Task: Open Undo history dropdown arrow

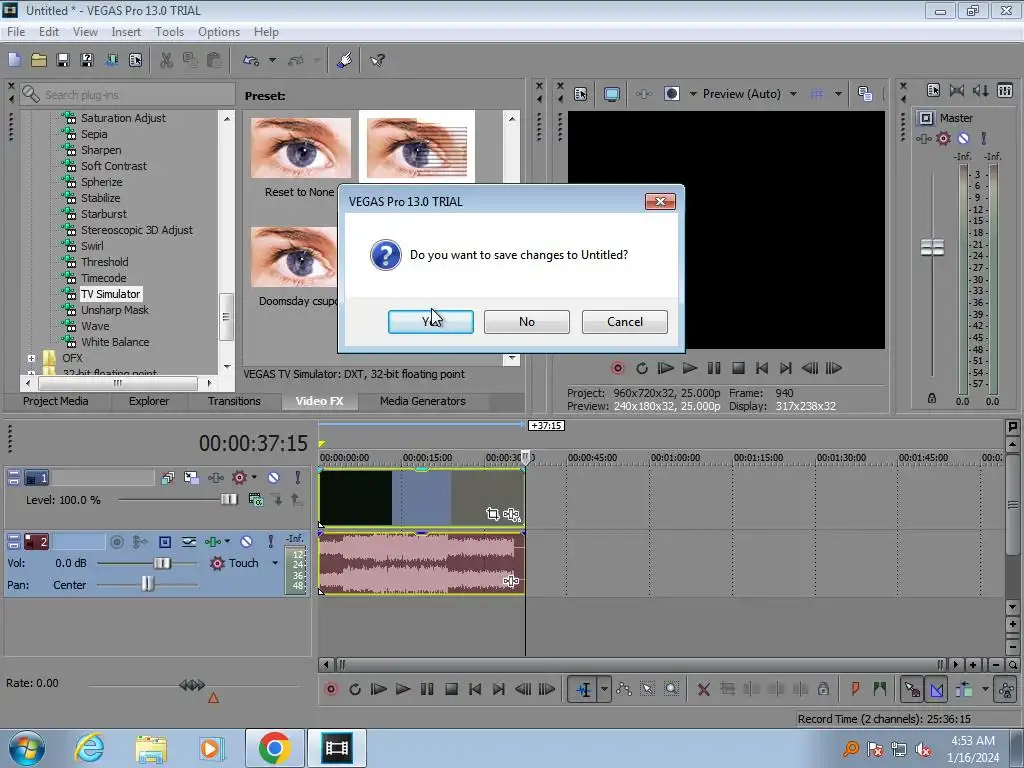Action: click(x=272, y=60)
